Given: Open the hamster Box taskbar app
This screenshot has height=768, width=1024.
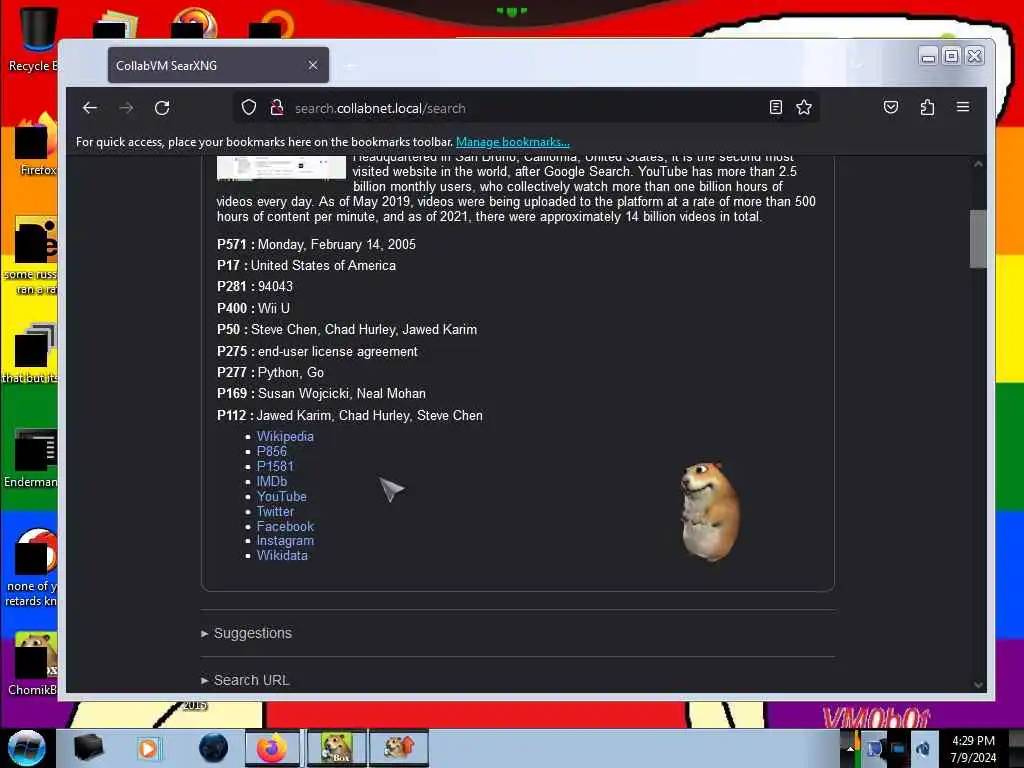Looking at the screenshot, I should click(x=336, y=748).
